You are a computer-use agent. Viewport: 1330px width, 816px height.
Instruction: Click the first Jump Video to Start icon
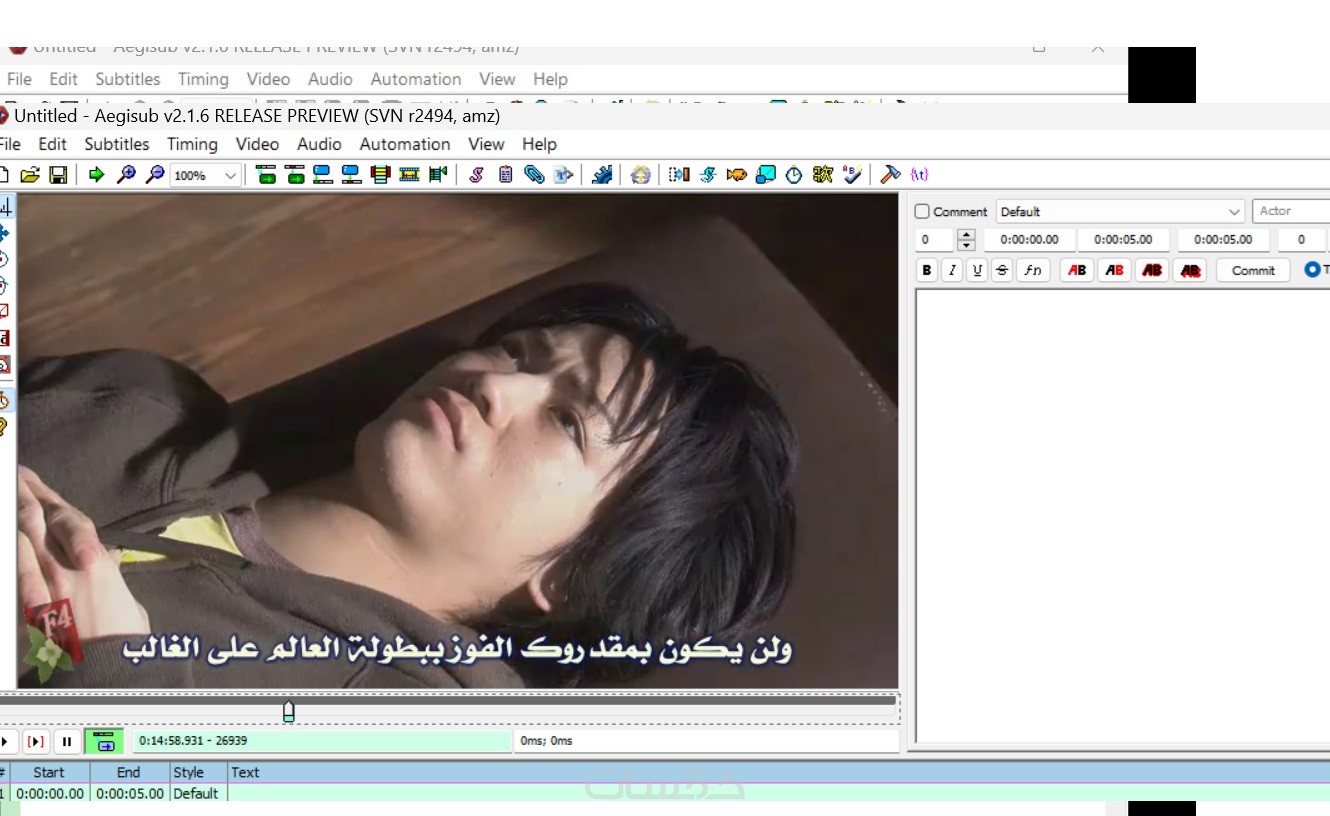point(266,175)
